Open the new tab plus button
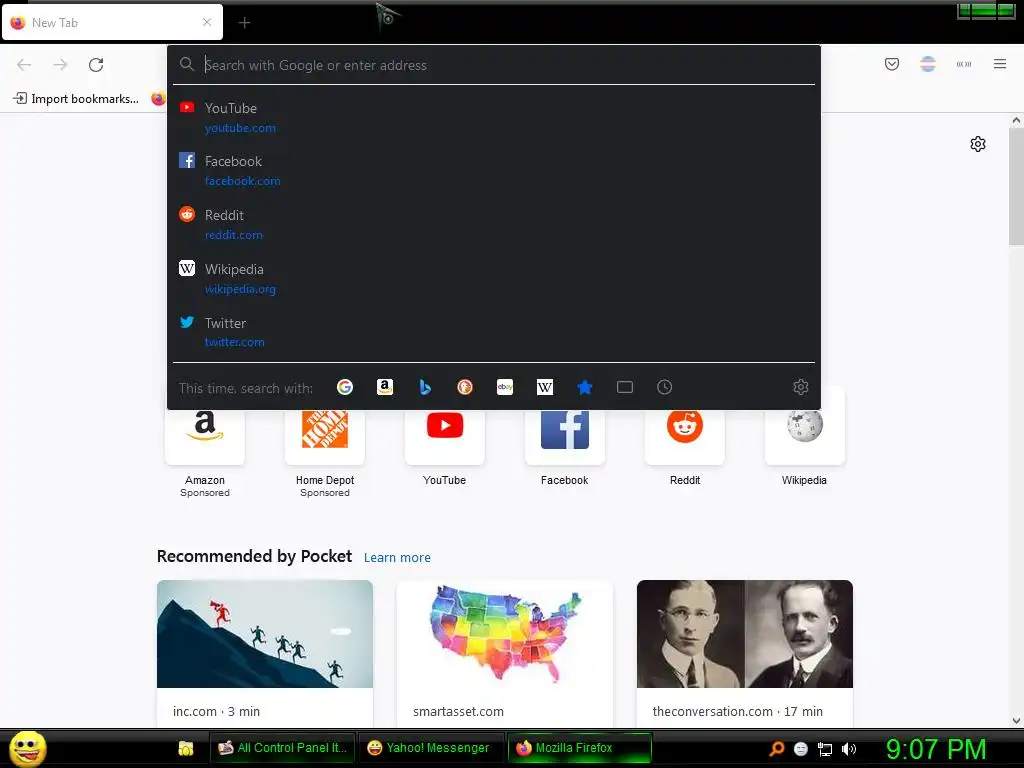This screenshot has height=768, width=1024. coord(244,23)
